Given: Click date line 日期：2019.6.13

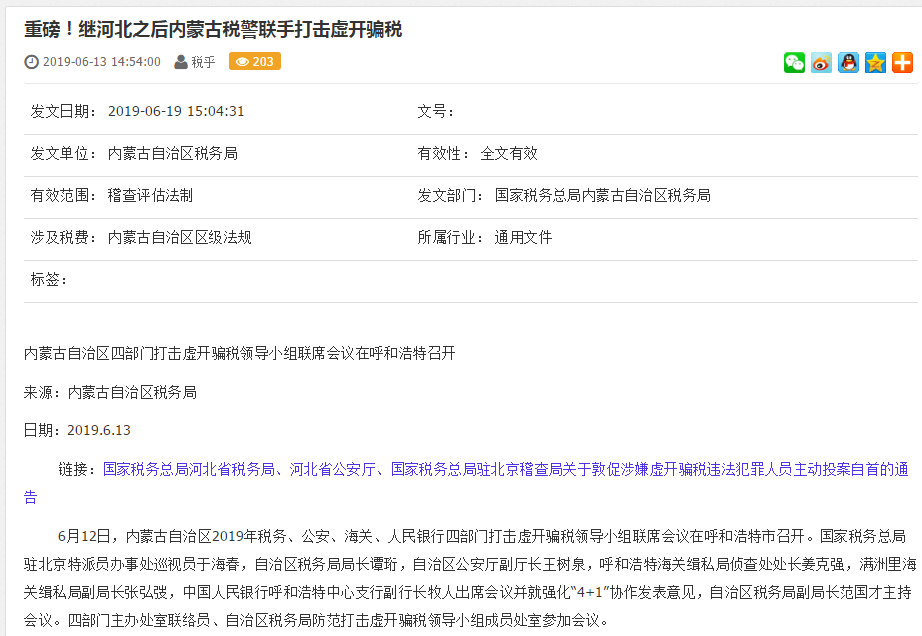Looking at the screenshot, I should (77, 430).
